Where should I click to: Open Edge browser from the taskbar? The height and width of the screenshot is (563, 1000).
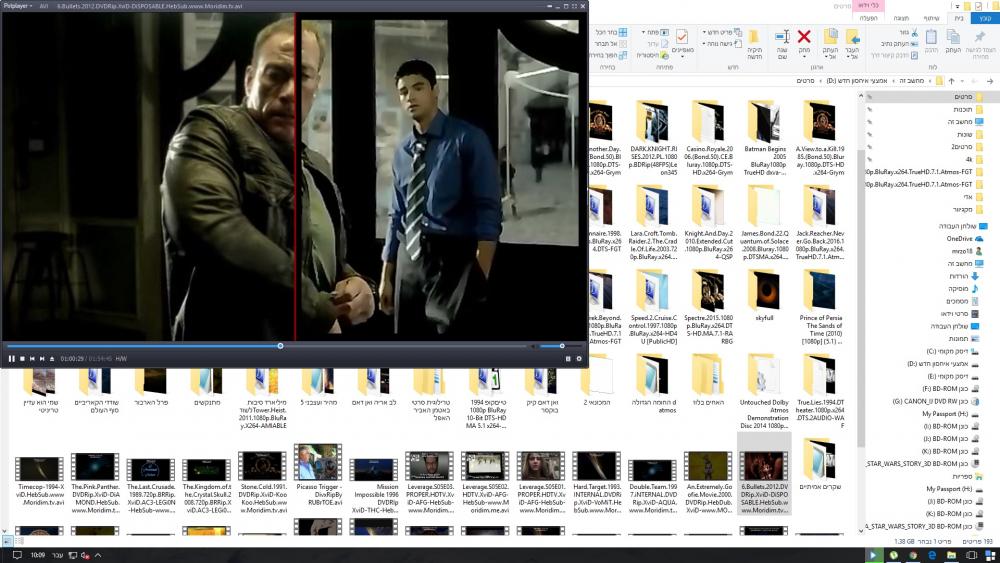coord(932,555)
